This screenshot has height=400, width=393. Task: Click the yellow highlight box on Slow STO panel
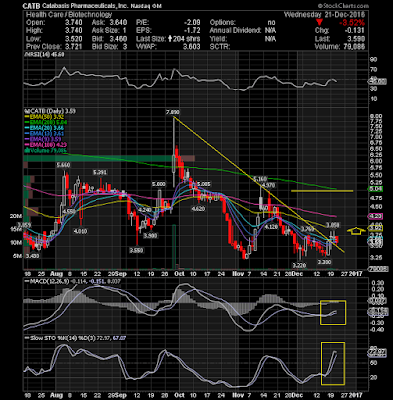point(333,363)
